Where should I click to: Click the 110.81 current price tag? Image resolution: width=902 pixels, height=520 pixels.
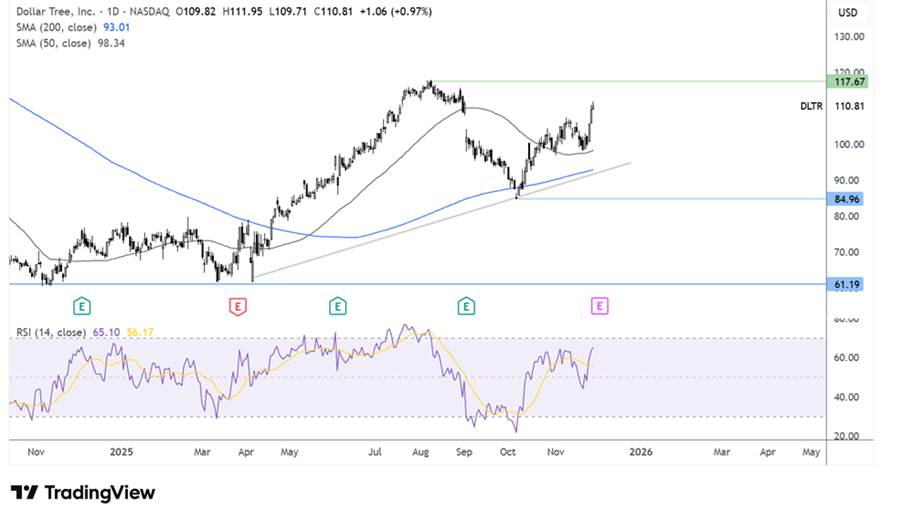[847, 106]
